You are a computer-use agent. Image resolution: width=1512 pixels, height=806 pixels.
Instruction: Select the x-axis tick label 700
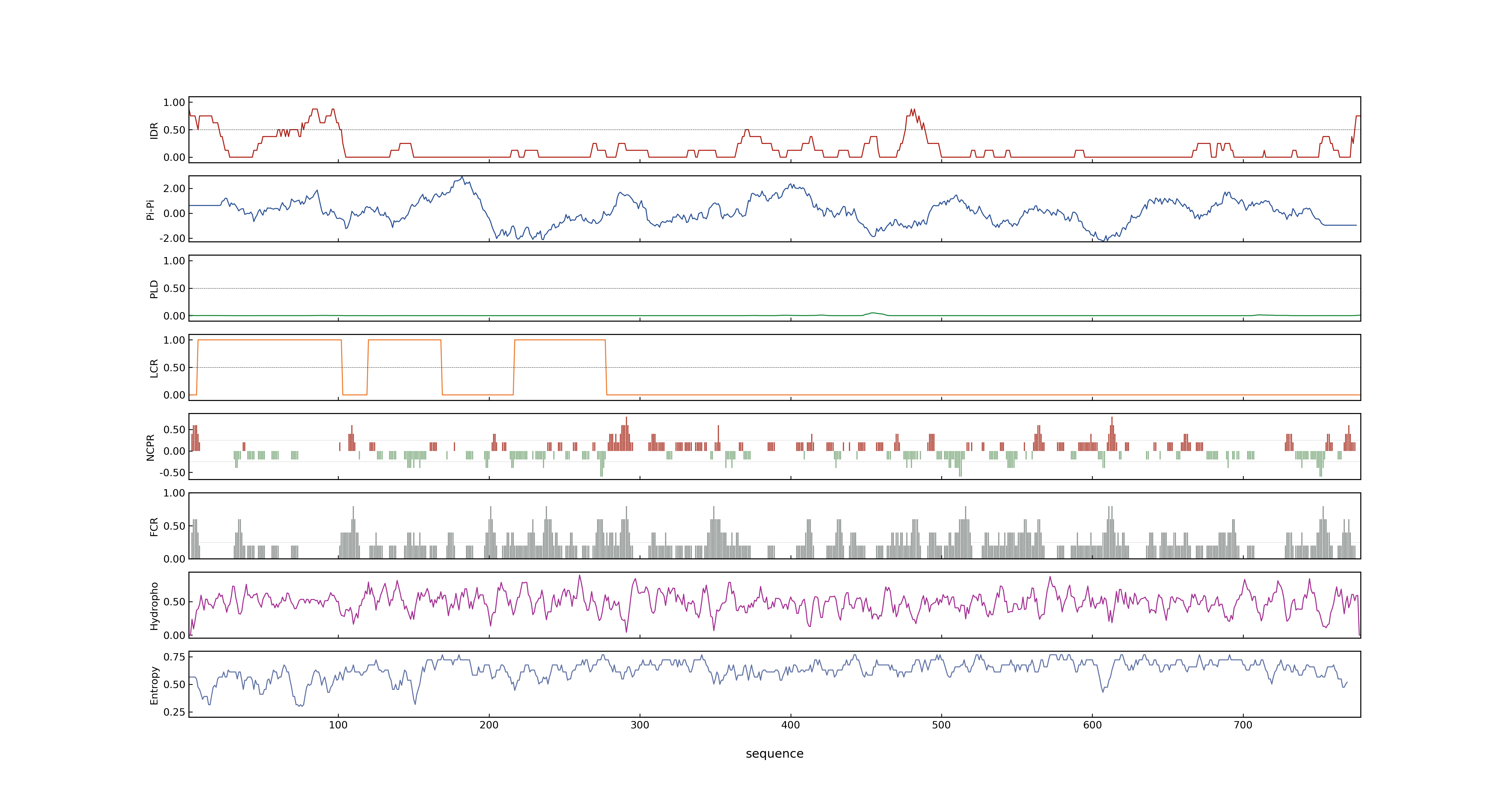point(1243,725)
